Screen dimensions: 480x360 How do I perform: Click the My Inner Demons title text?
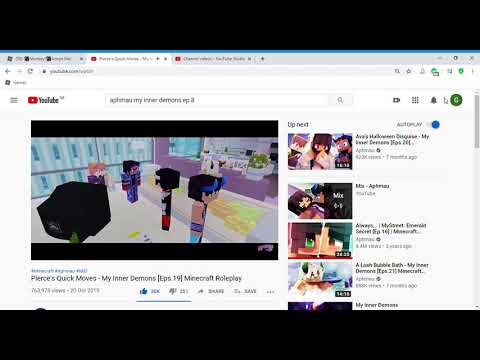pyautogui.click(x=377, y=305)
